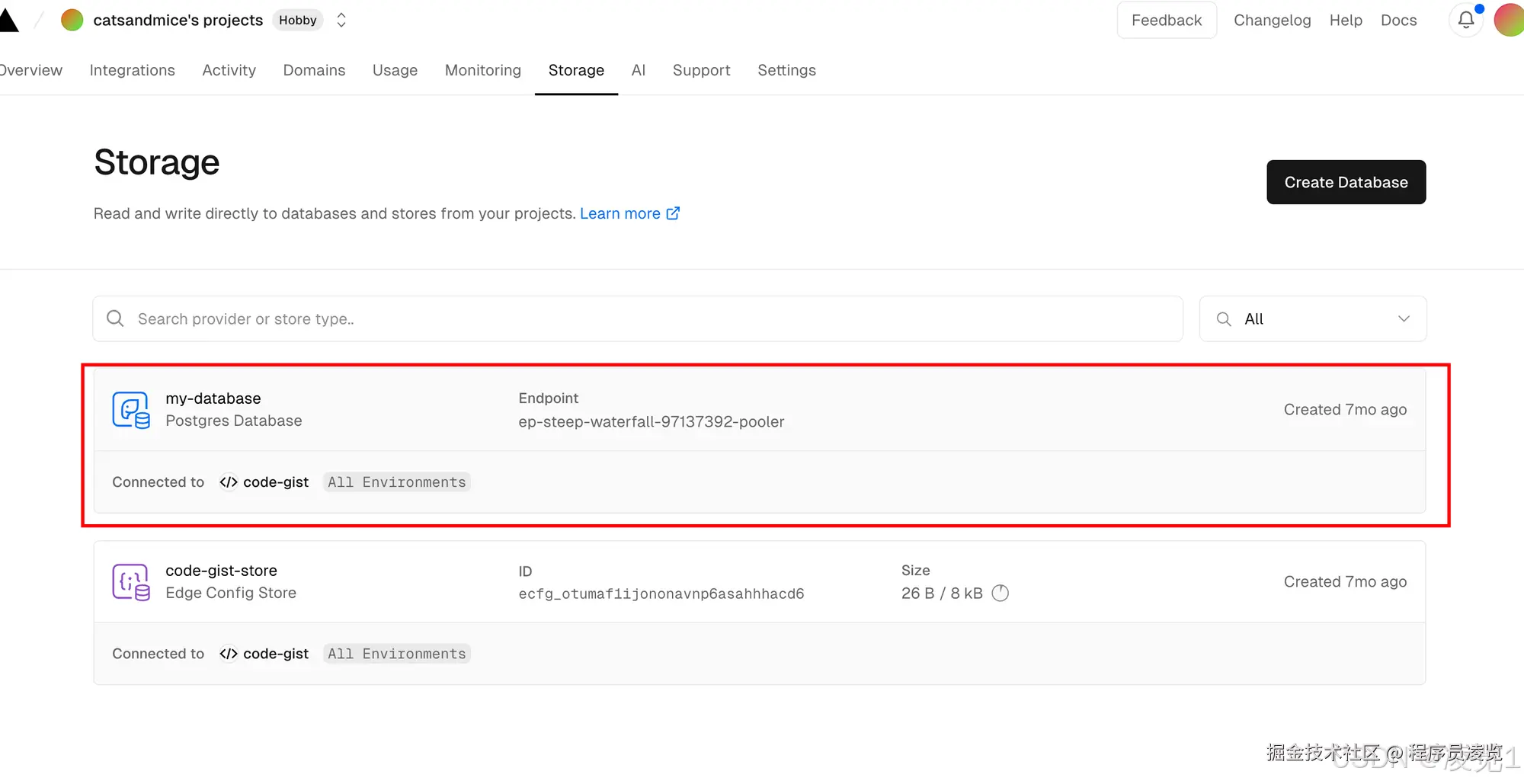This screenshot has width=1524, height=784.
Task: Go to the Settings tab
Action: point(786,70)
